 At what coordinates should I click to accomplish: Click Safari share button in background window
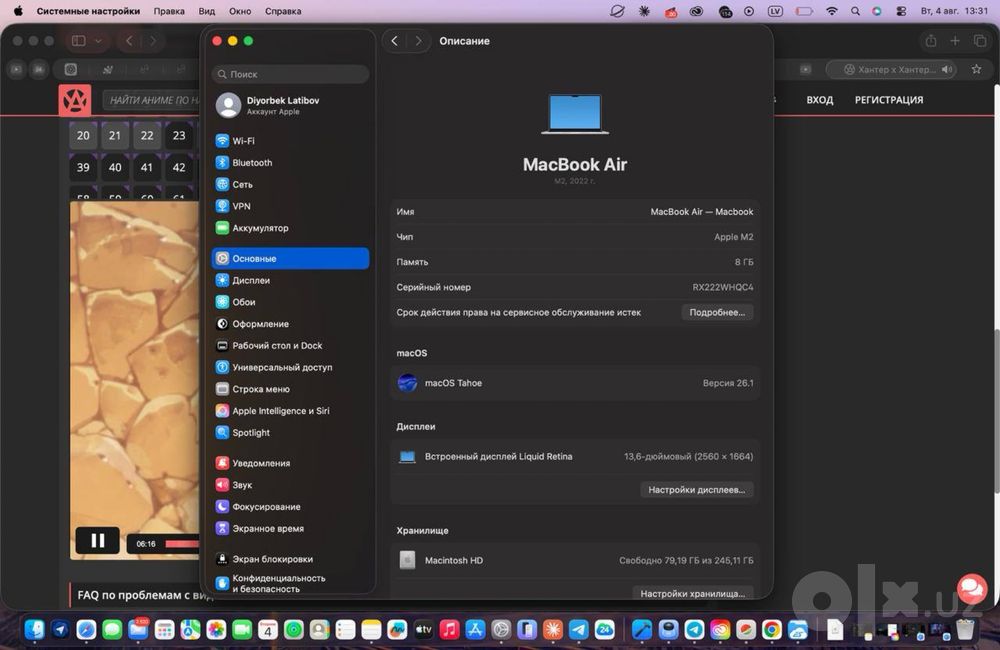click(x=931, y=41)
